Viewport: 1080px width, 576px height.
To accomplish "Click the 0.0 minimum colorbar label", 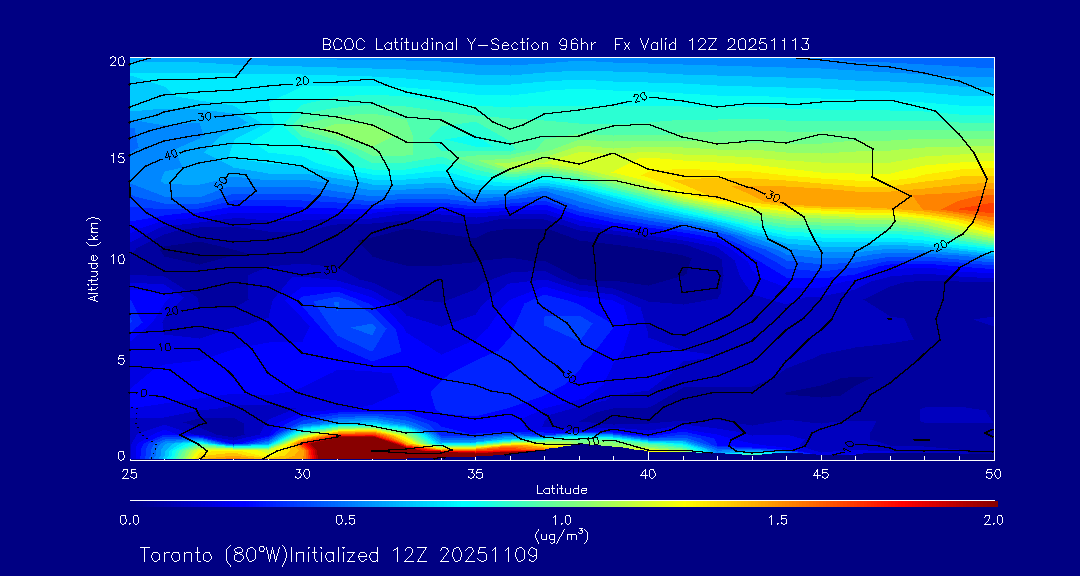I will pos(129,520).
